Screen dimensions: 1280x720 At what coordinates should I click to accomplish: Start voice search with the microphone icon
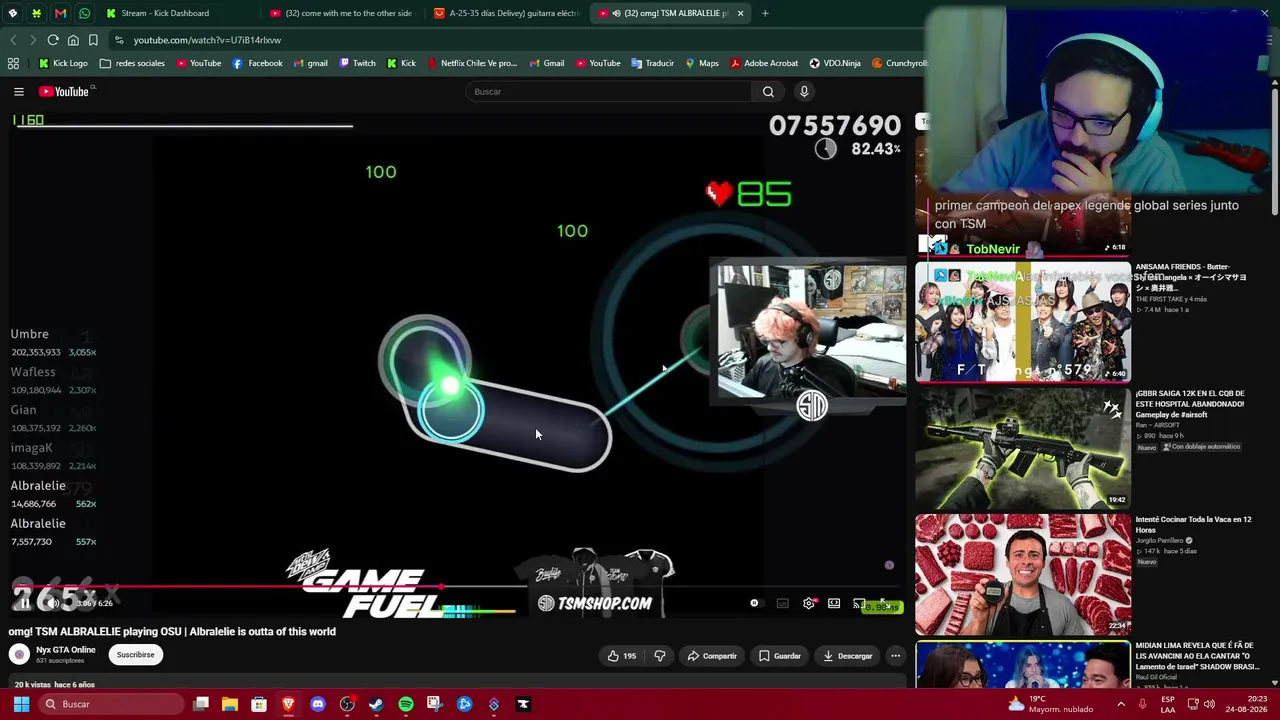(803, 92)
